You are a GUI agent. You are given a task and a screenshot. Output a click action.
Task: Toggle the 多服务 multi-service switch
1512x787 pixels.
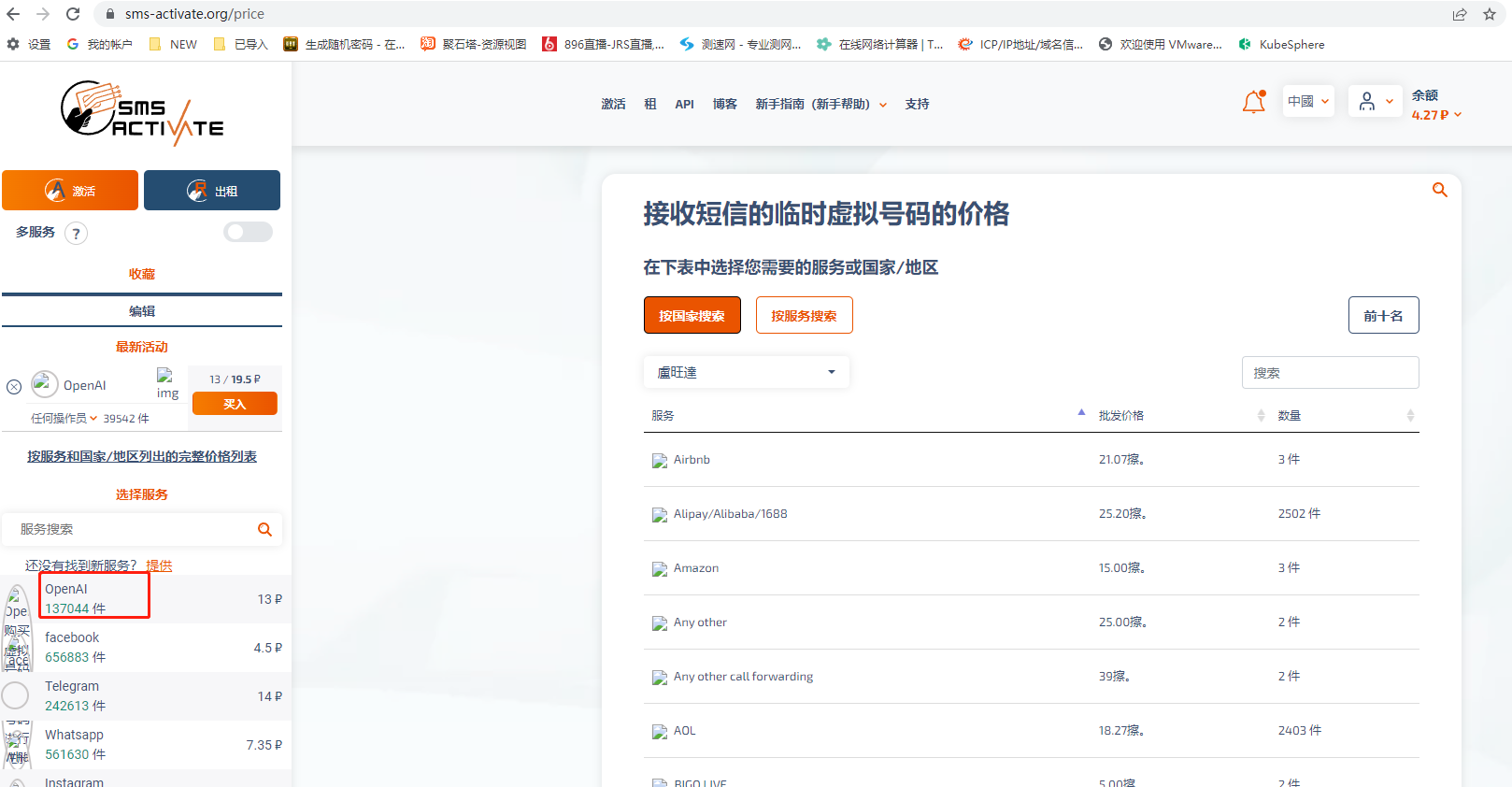248,232
